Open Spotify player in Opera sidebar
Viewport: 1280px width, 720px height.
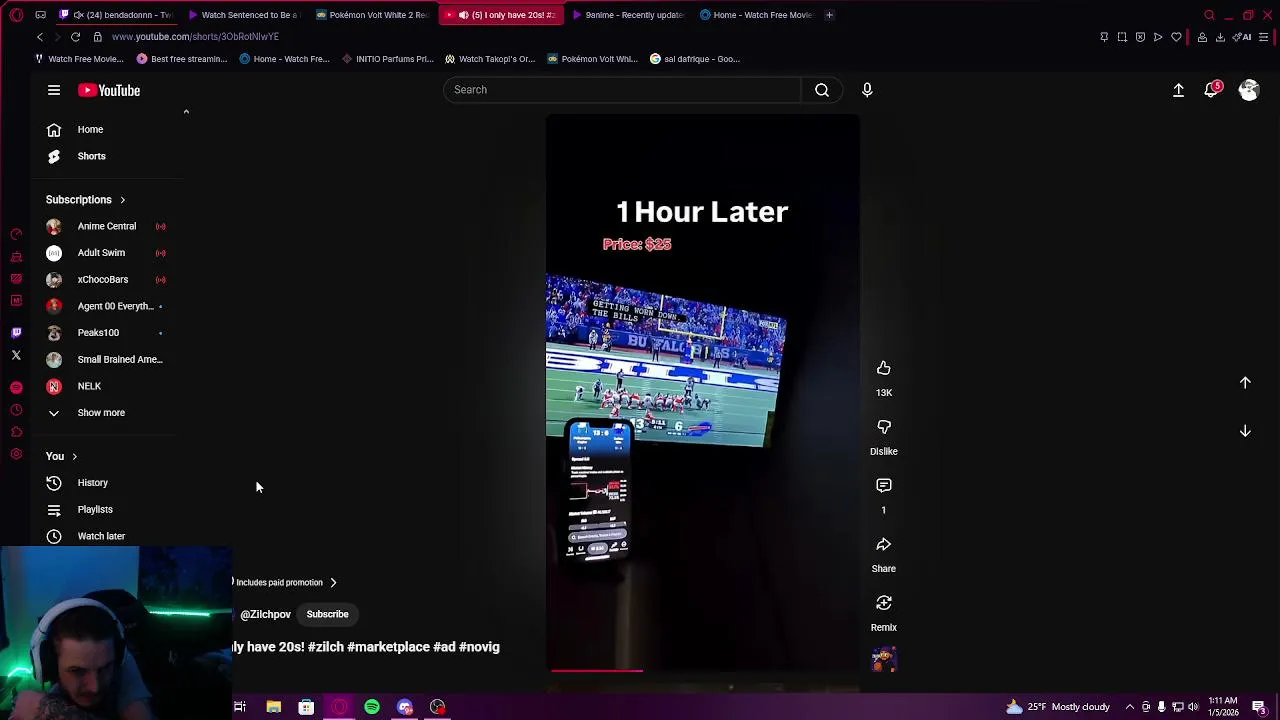click(x=16, y=387)
